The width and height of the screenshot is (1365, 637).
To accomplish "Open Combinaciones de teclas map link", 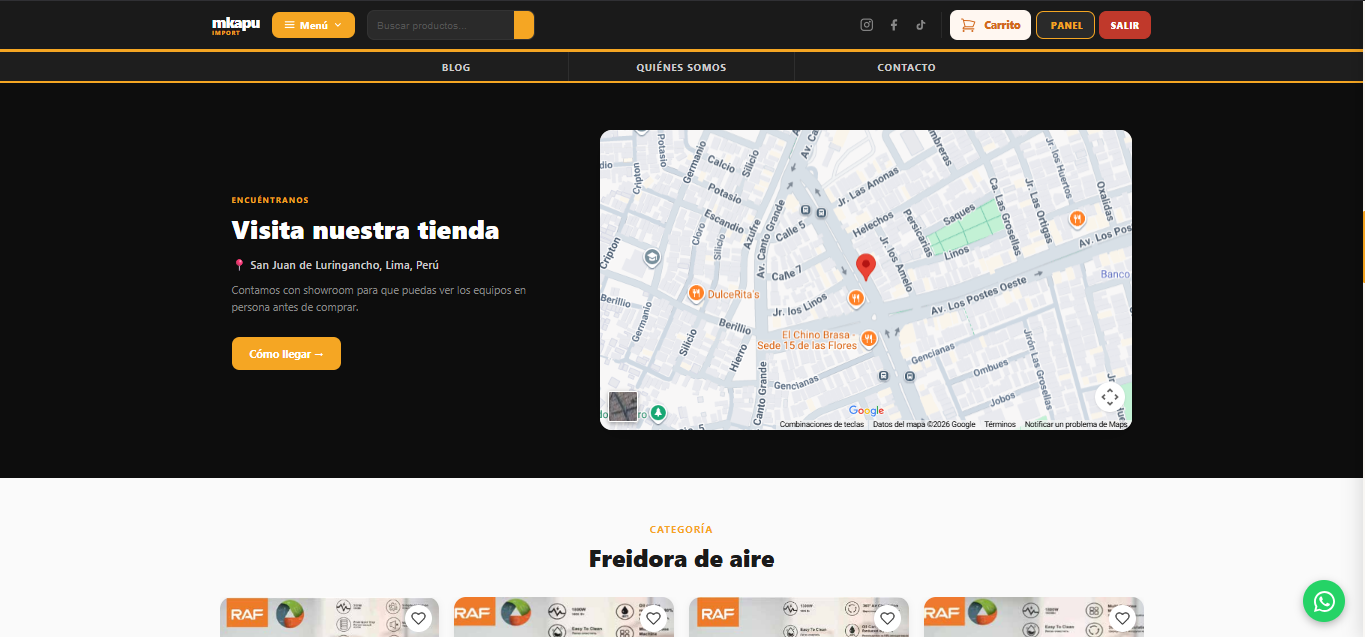I will (822, 425).
